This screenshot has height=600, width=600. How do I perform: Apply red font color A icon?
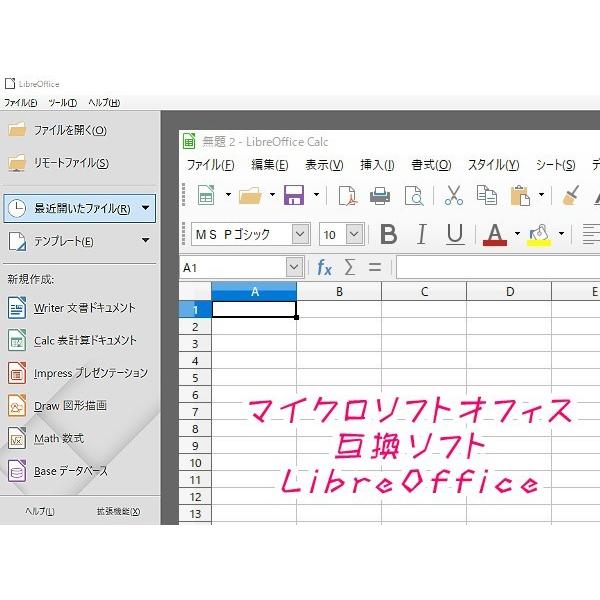[495, 234]
